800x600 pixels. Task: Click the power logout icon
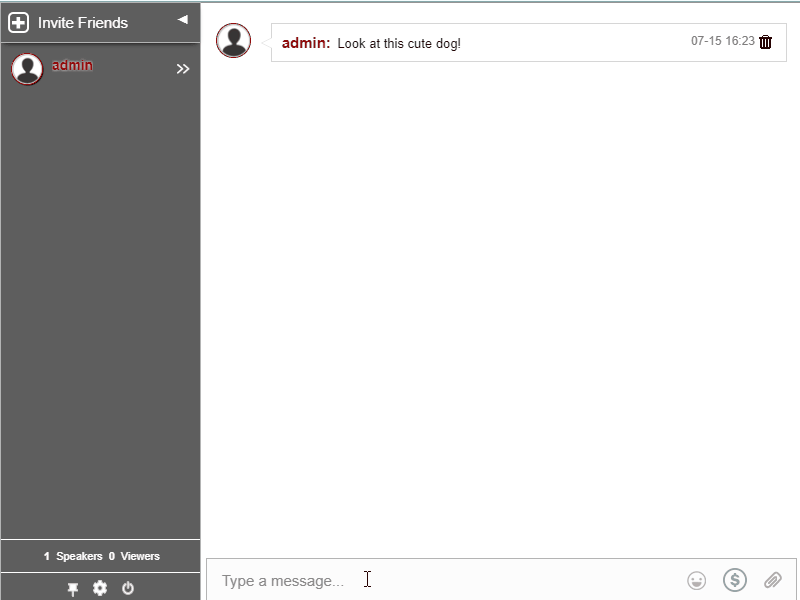(x=128, y=588)
